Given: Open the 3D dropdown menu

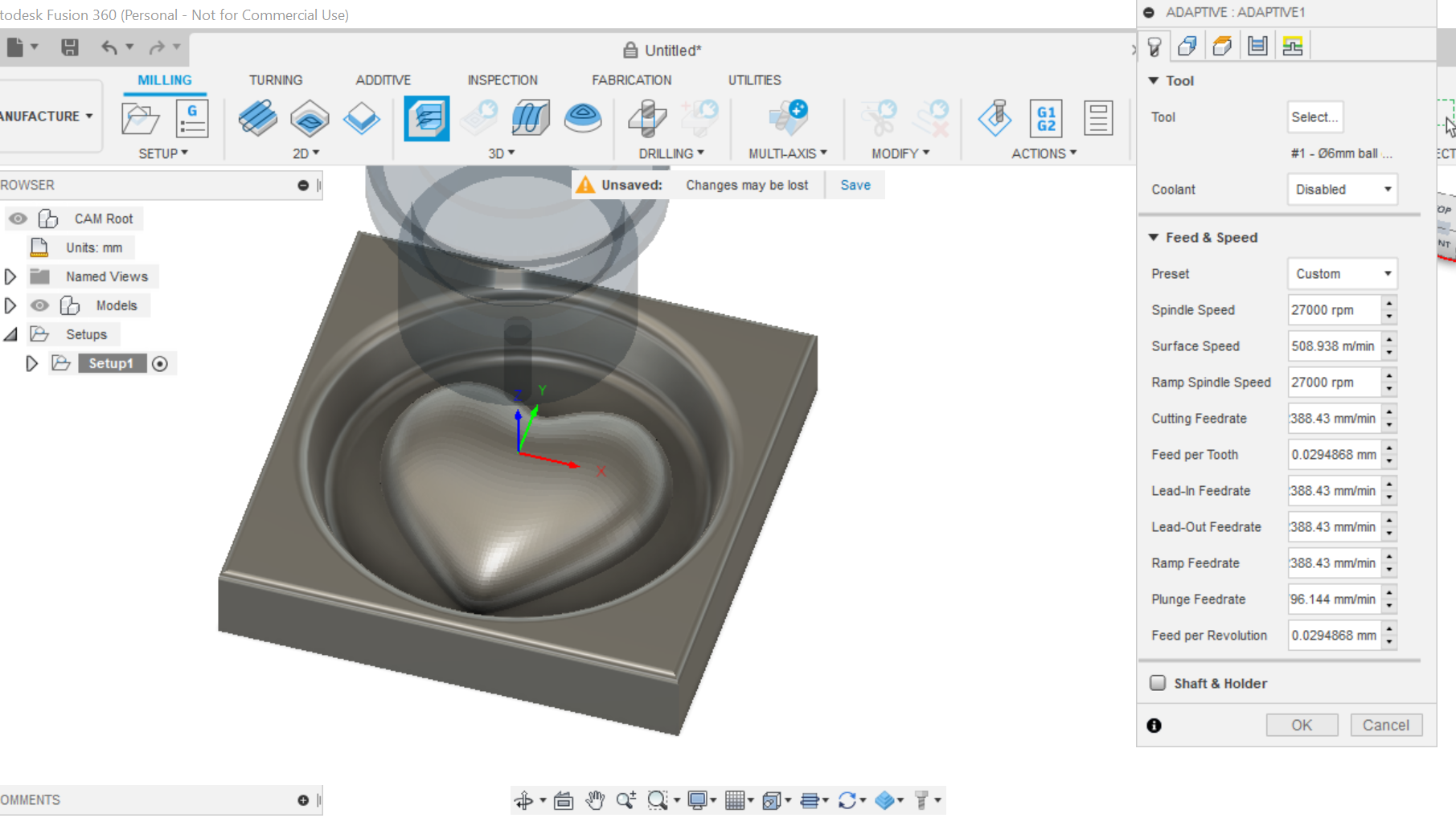Looking at the screenshot, I should pyautogui.click(x=502, y=153).
